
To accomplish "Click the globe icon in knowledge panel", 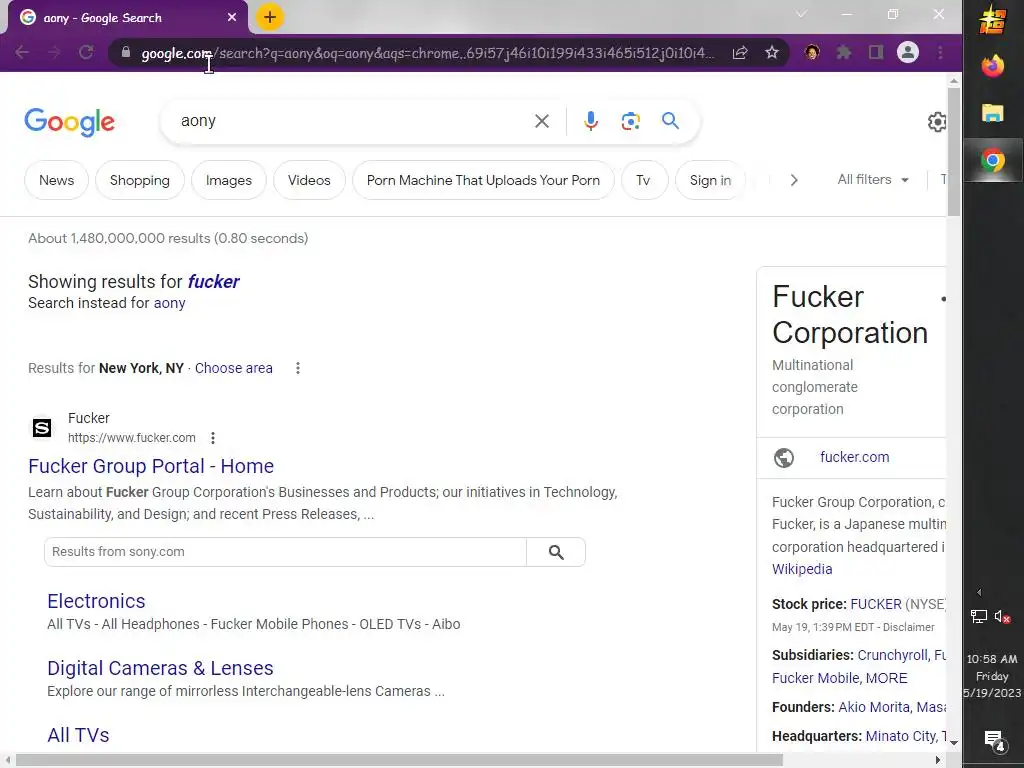I will pos(784,458).
